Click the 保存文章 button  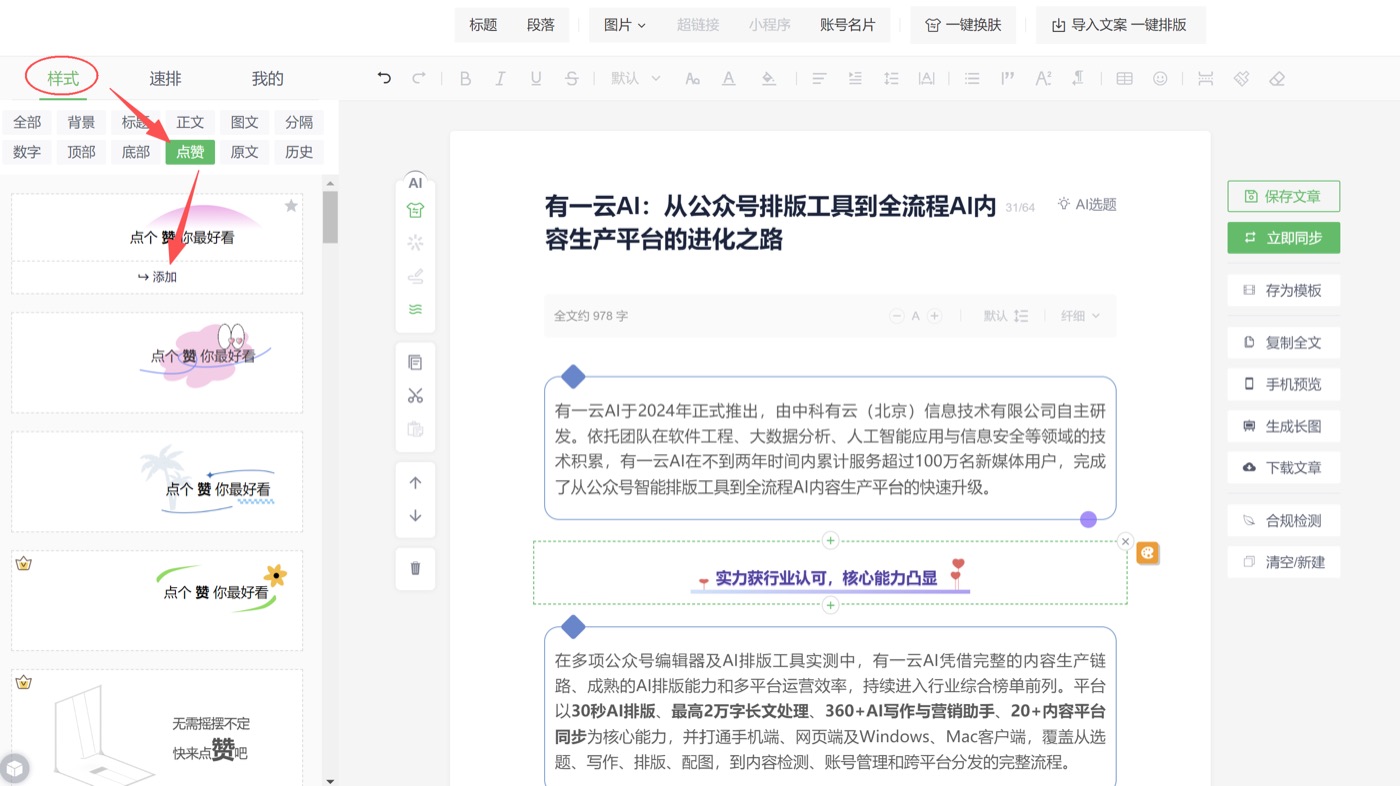click(1283, 196)
